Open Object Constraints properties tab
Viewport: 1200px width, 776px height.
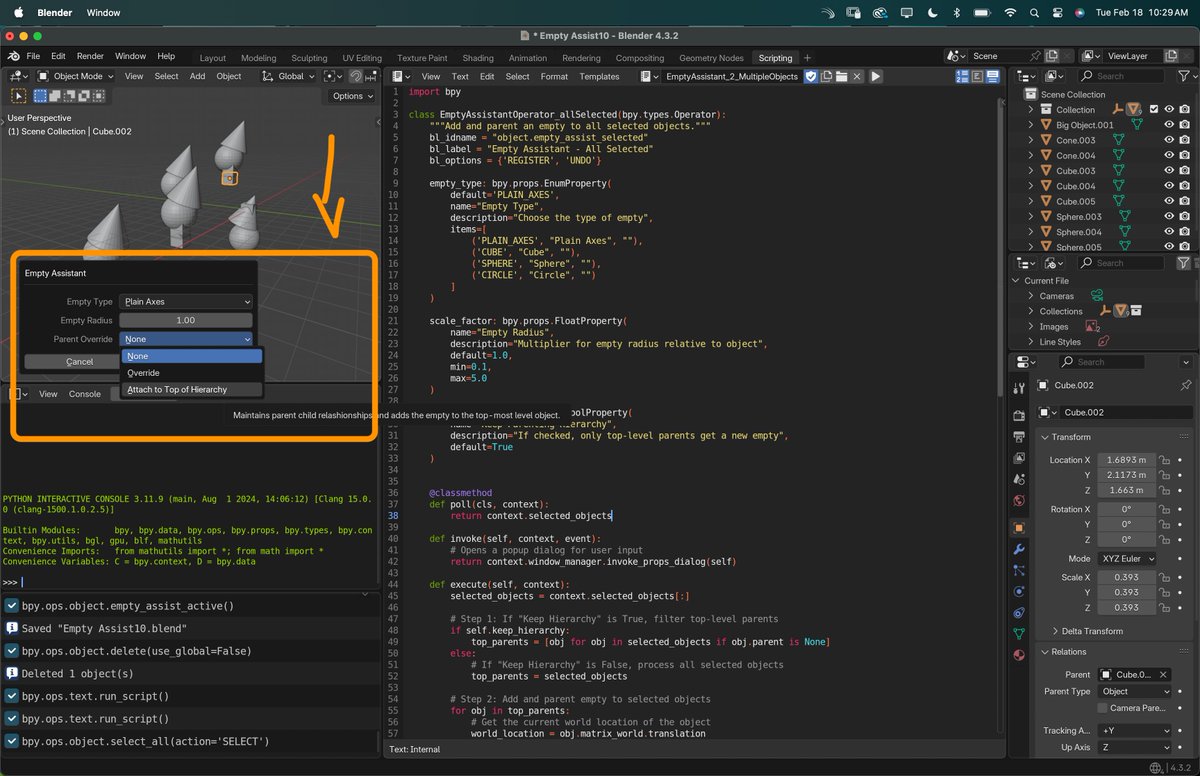point(1019,612)
